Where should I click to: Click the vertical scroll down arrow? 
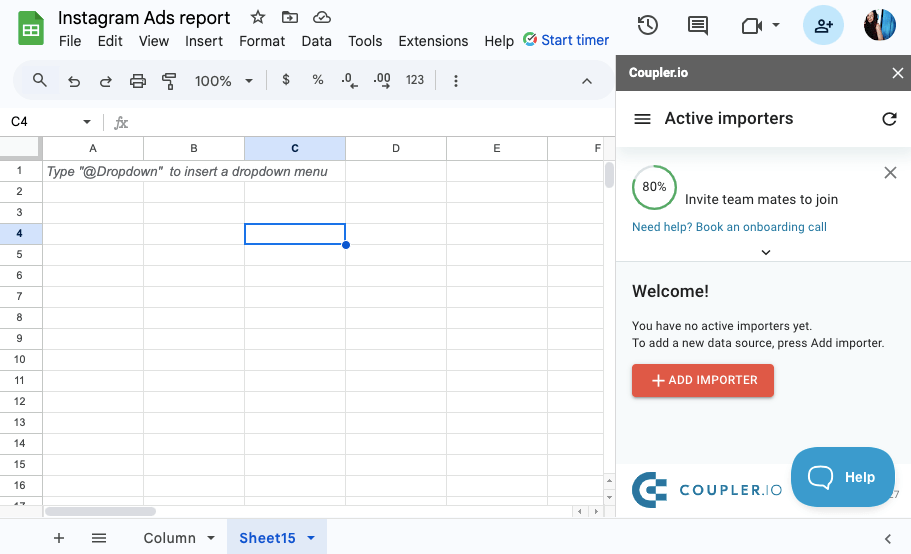click(609, 497)
